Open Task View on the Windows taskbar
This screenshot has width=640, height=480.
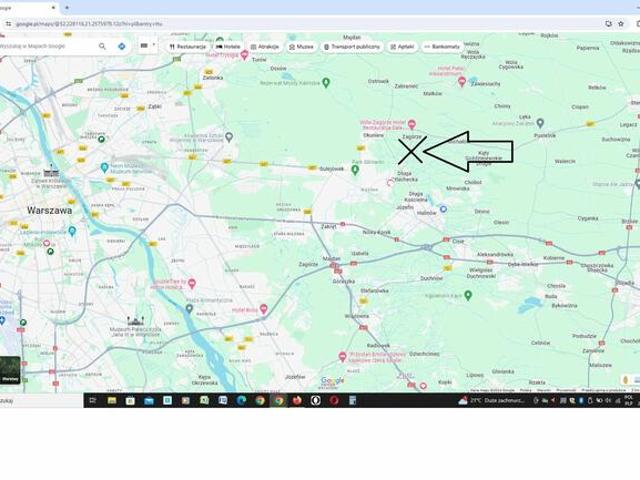tap(93, 401)
